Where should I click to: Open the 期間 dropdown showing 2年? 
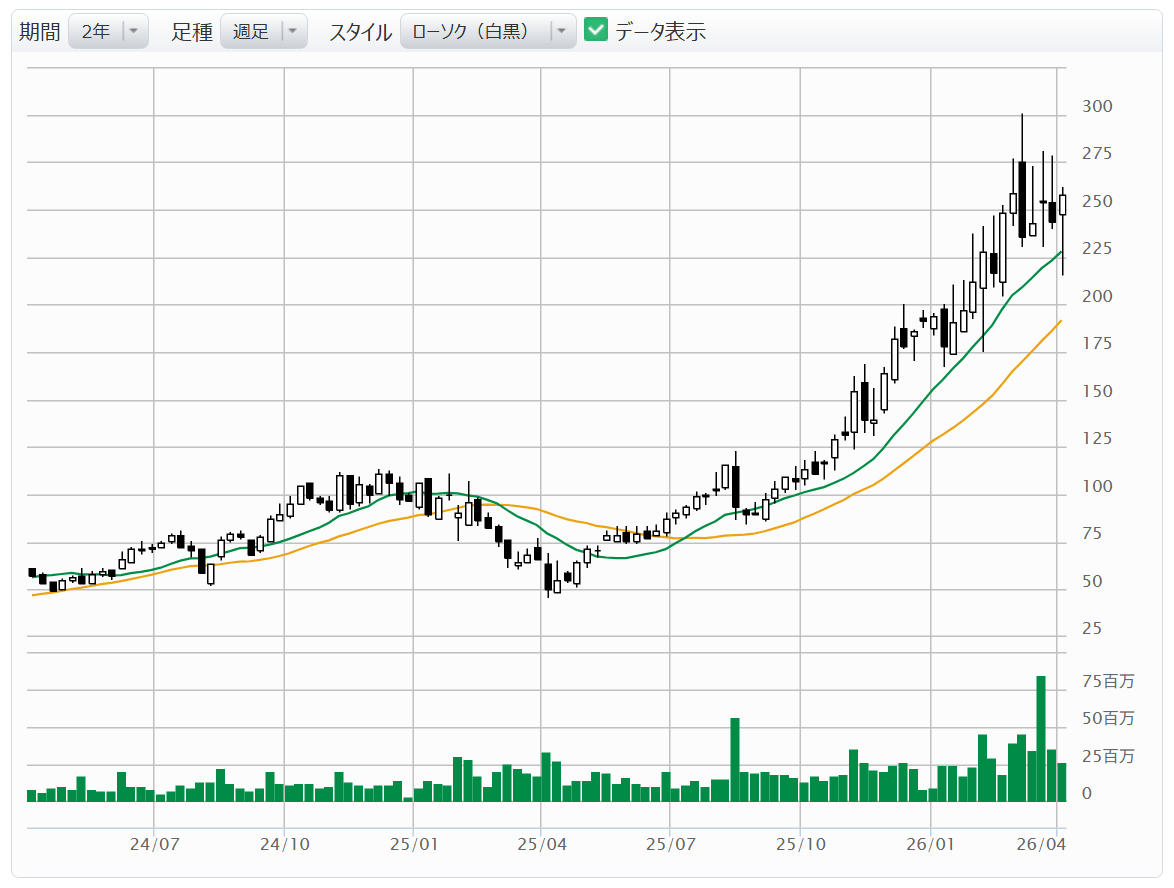coord(108,31)
